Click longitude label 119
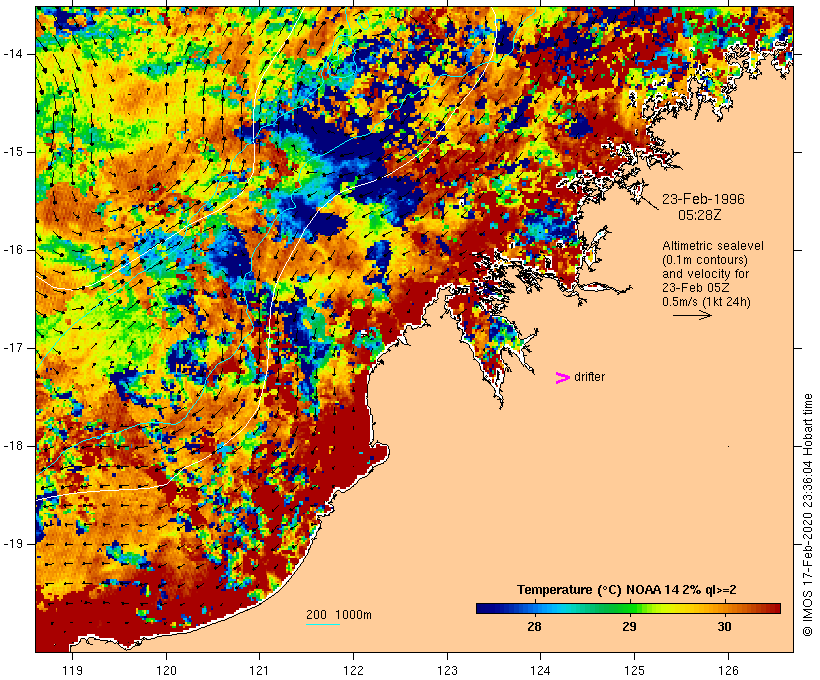 [x=73, y=670]
